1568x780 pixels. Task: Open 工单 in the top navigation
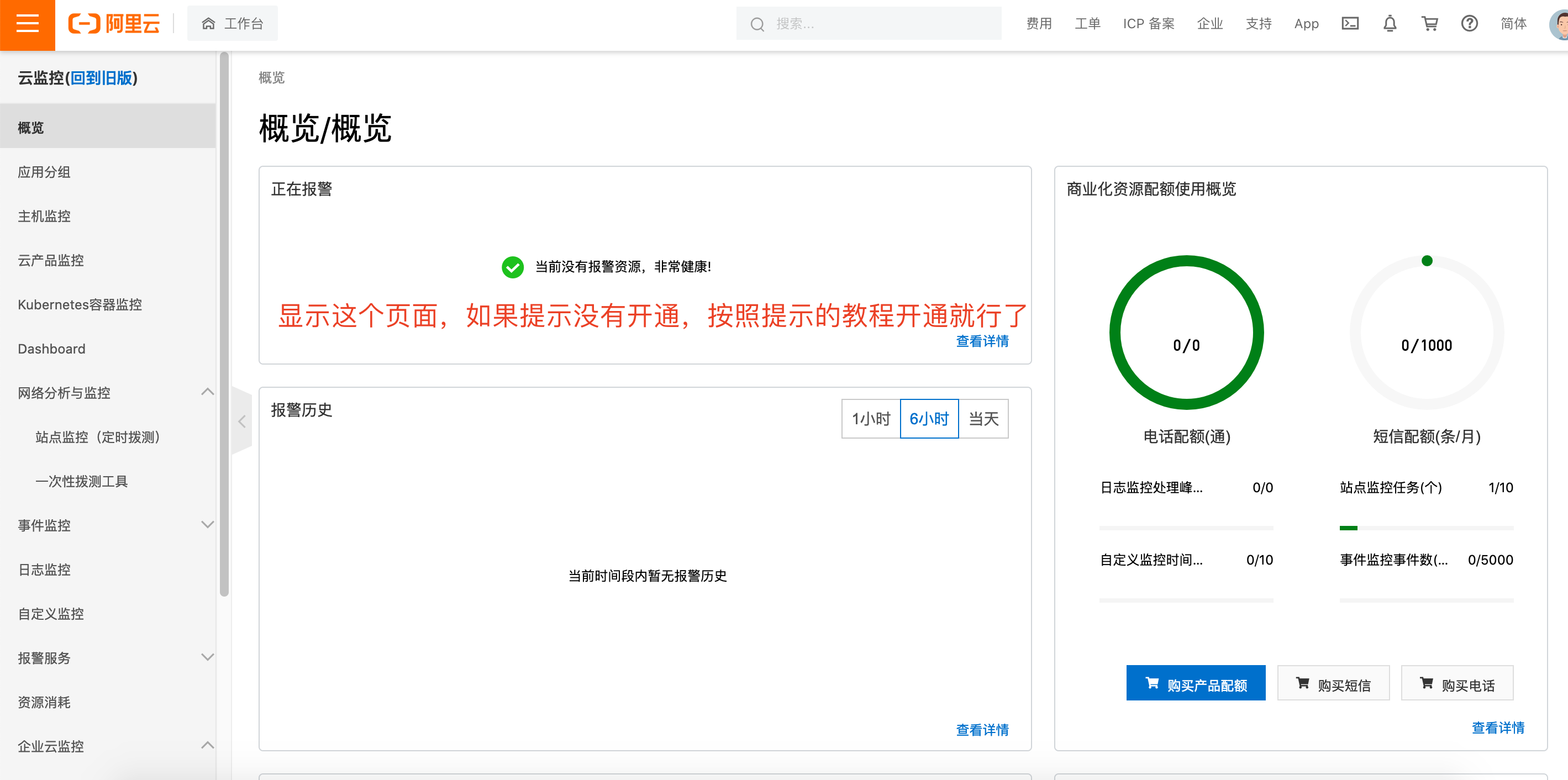[x=1087, y=24]
